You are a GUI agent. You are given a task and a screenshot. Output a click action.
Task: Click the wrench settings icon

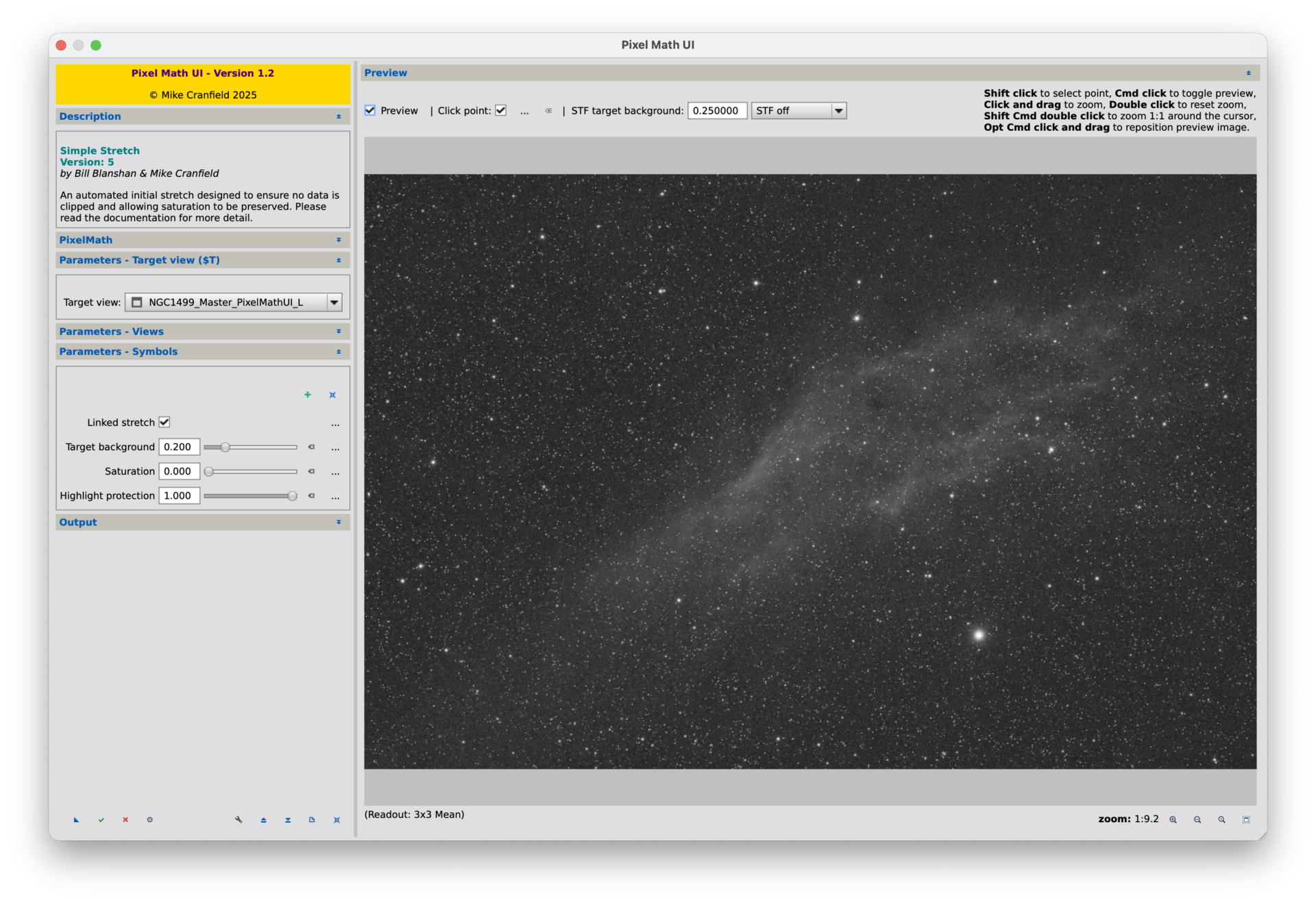click(x=239, y=820)
